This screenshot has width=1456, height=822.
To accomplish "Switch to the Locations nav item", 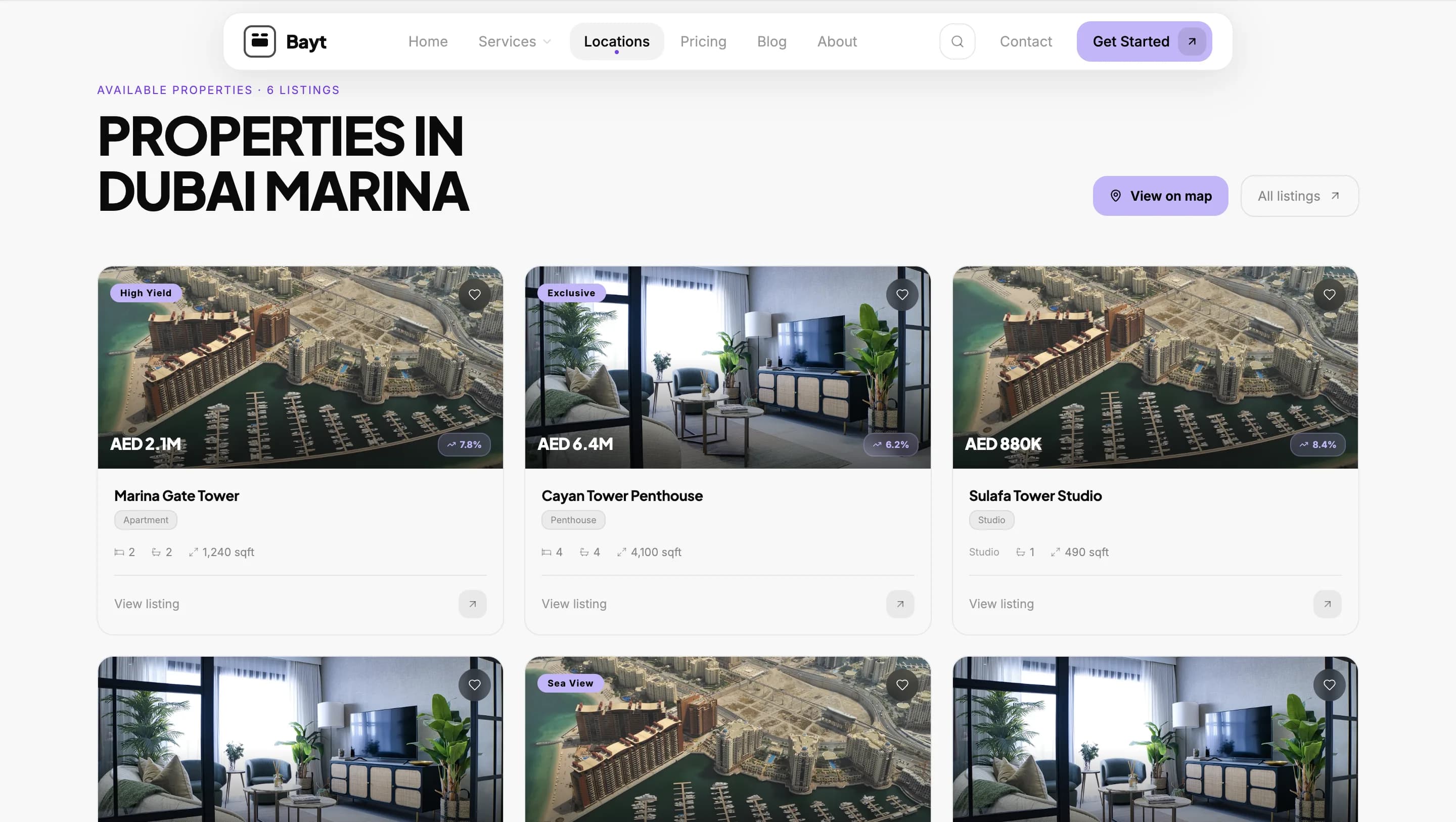I will [616, 41].
